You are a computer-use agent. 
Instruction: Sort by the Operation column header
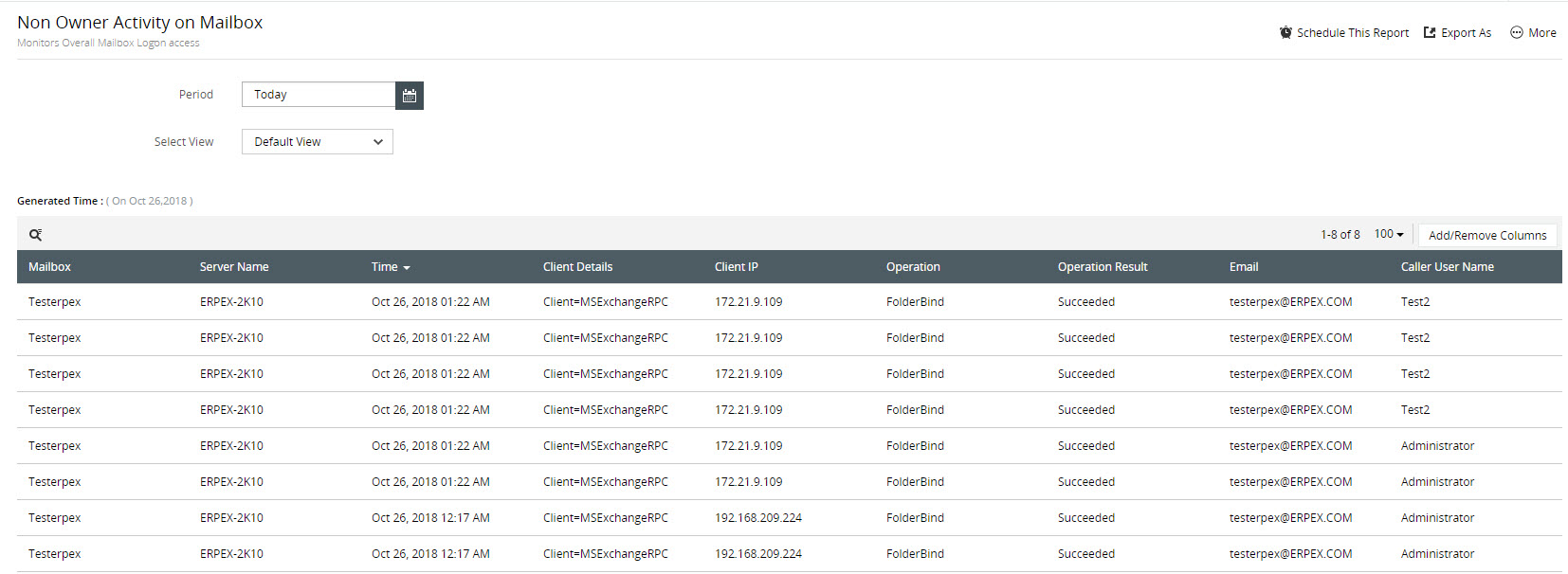tap(913, 267)
